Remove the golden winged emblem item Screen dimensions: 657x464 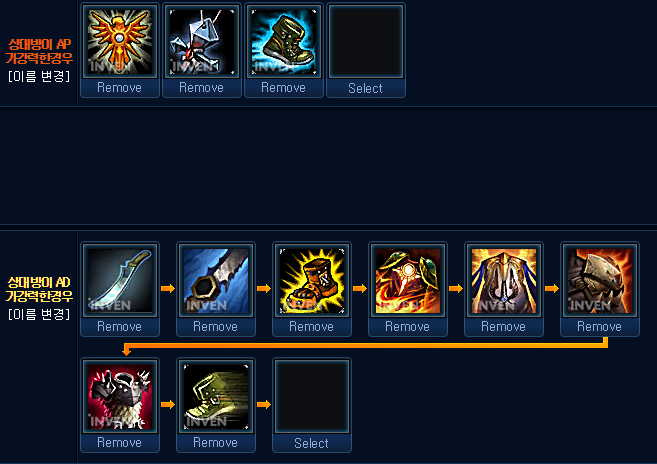(119, 88)
